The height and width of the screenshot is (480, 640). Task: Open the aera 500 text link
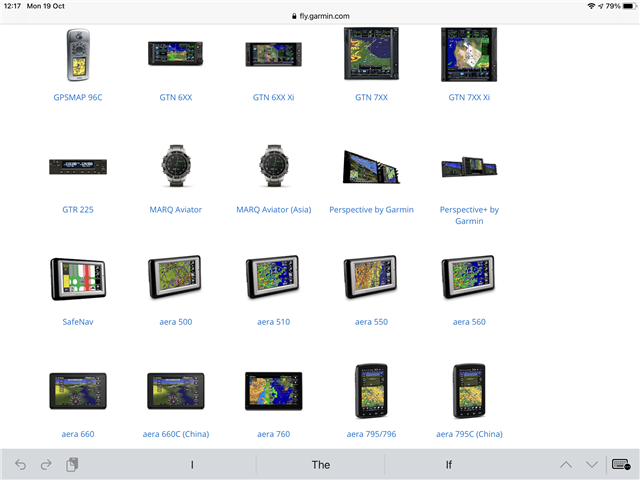coord(176,322)
